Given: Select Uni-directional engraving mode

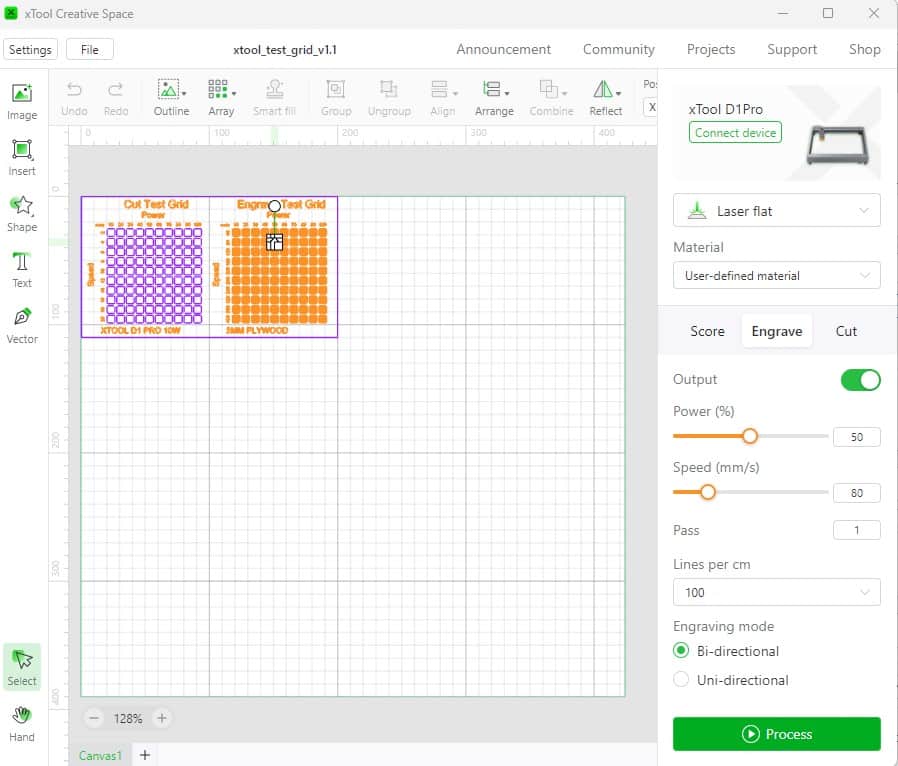Looking at the screenshot, I should point(682,680).
